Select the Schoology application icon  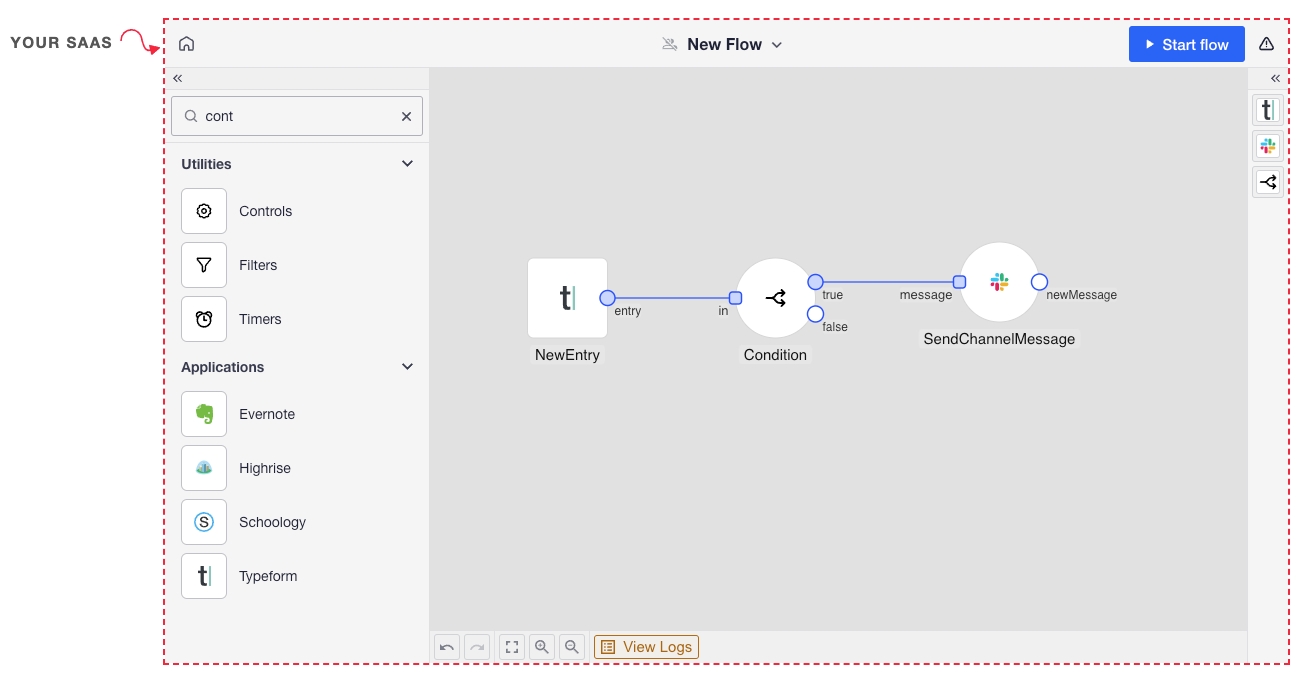click(204, 522)
